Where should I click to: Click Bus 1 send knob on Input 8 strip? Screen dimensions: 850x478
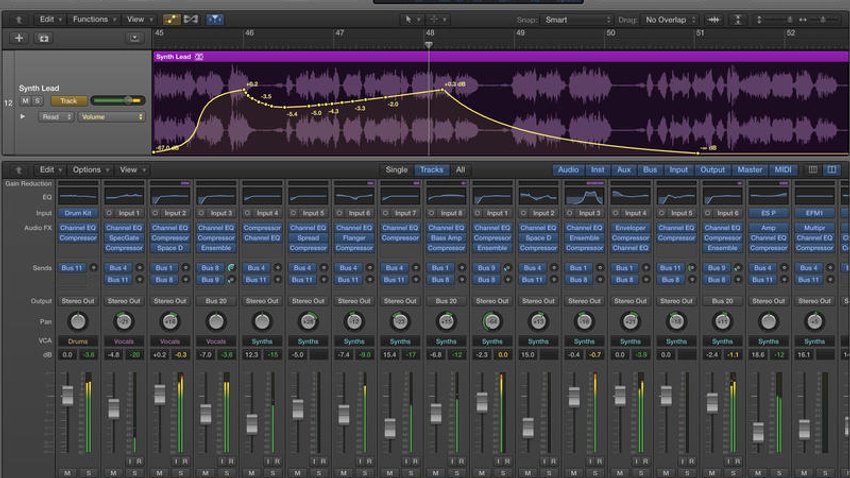pyautogui.click(x=462, y=268)
